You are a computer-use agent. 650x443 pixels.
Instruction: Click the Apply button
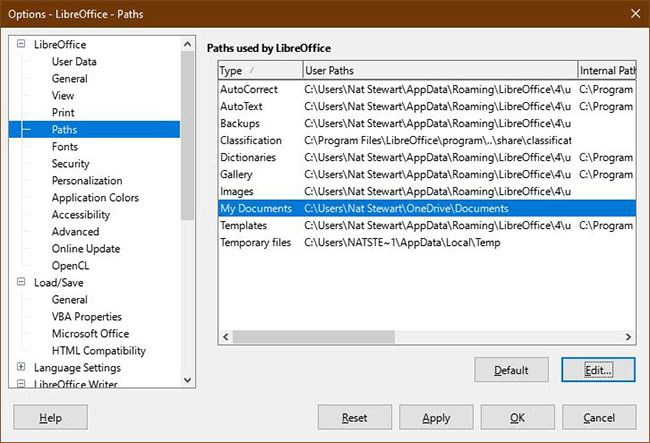436,417
